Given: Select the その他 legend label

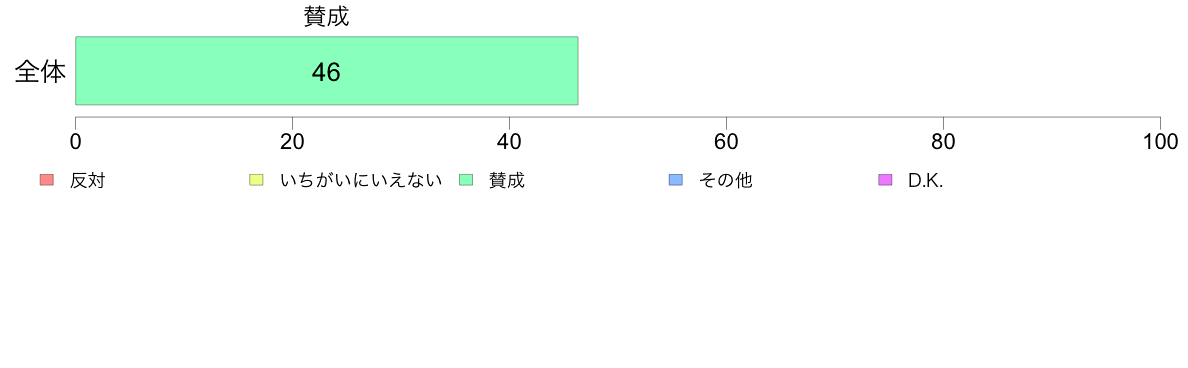Looking at the screenshot, I should tap(725, 181).
